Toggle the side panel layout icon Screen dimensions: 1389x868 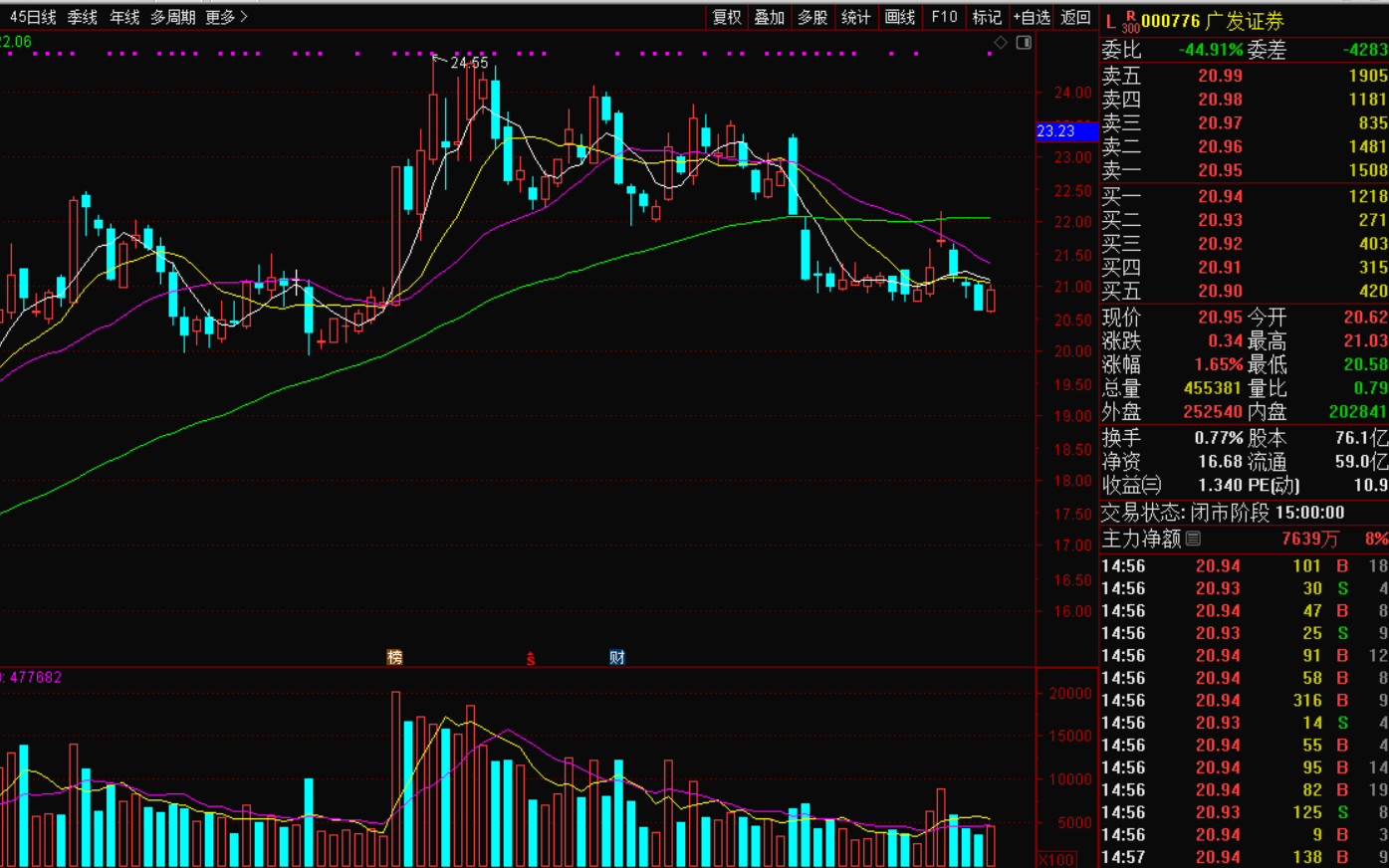click(x=1024, y=43)
